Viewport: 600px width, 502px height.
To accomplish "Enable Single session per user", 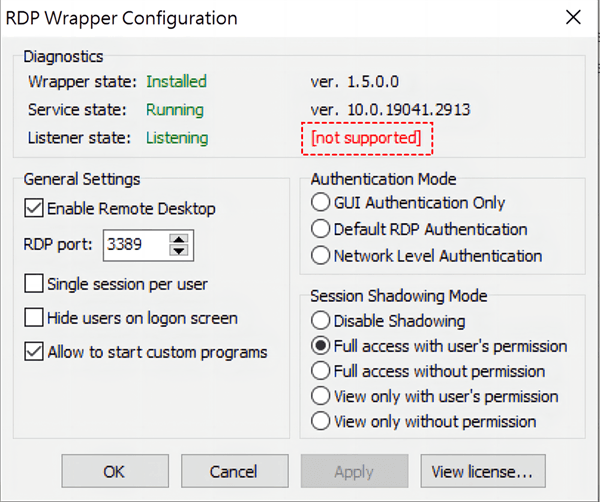I will click(34, 284).
